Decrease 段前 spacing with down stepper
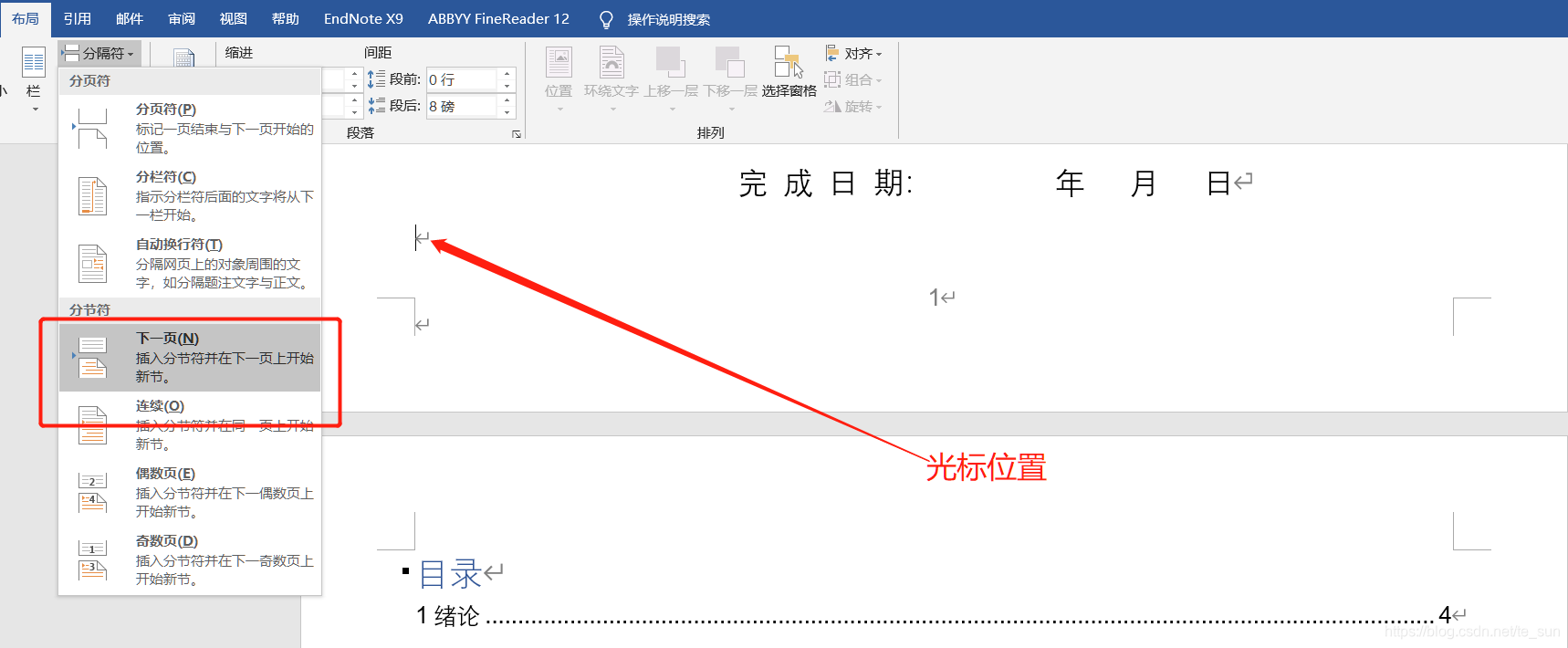This screenshot has width=1568, height=648. (x=507, y=87)
